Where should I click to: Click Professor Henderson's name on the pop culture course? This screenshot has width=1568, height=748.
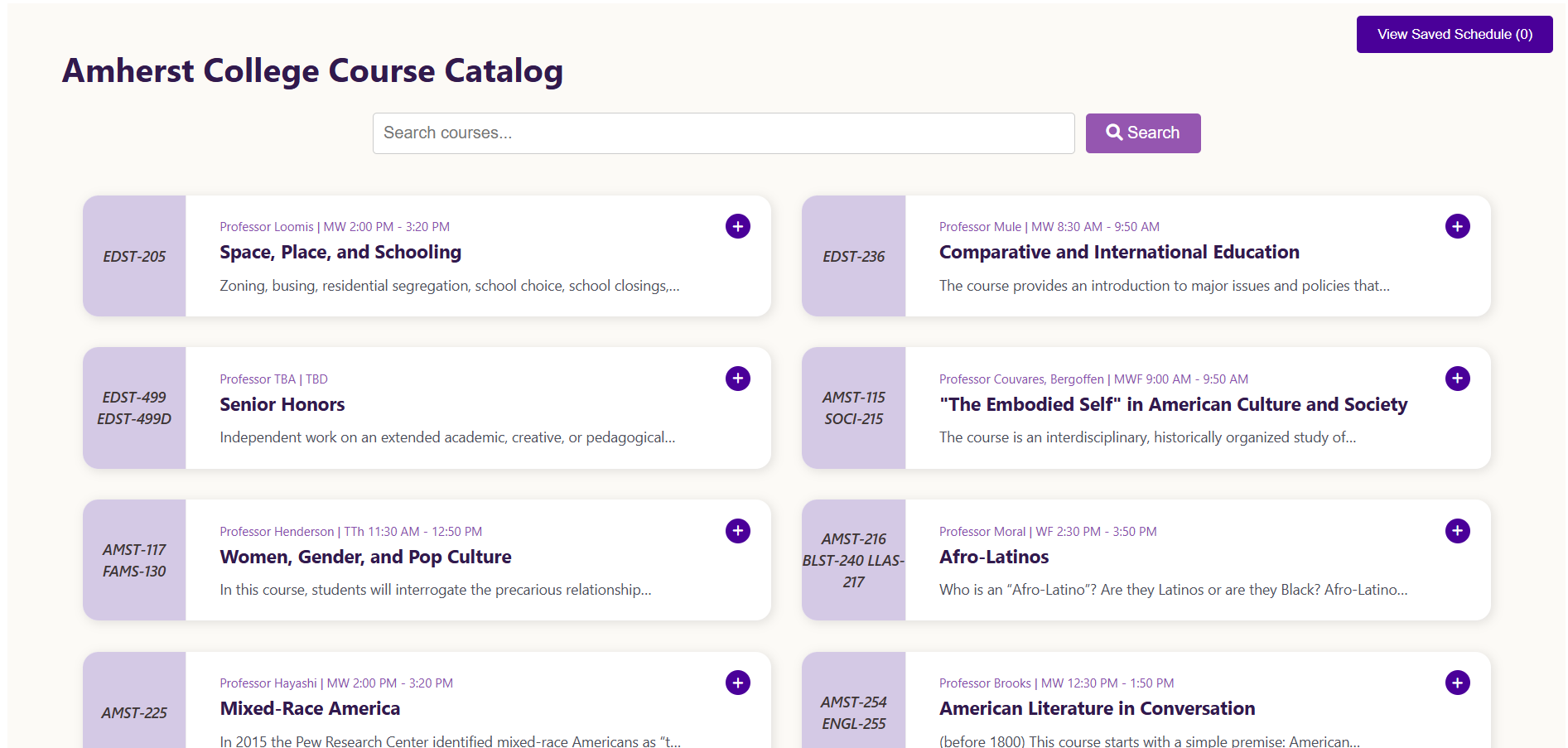(x=277, y=531)
